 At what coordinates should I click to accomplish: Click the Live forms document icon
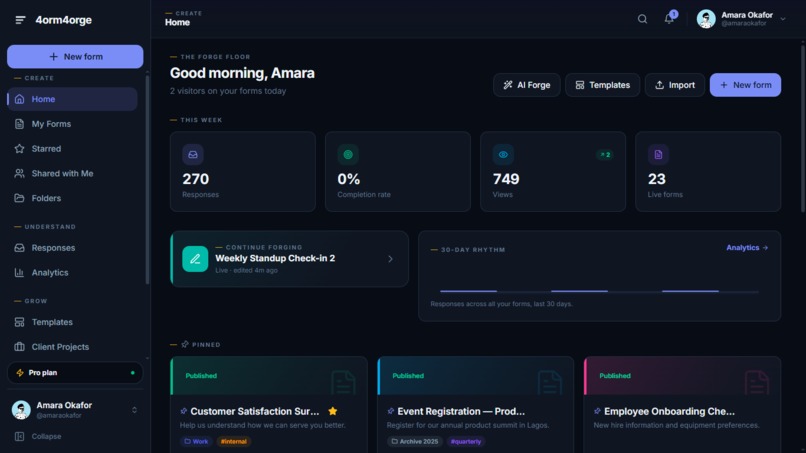(658, 154)
